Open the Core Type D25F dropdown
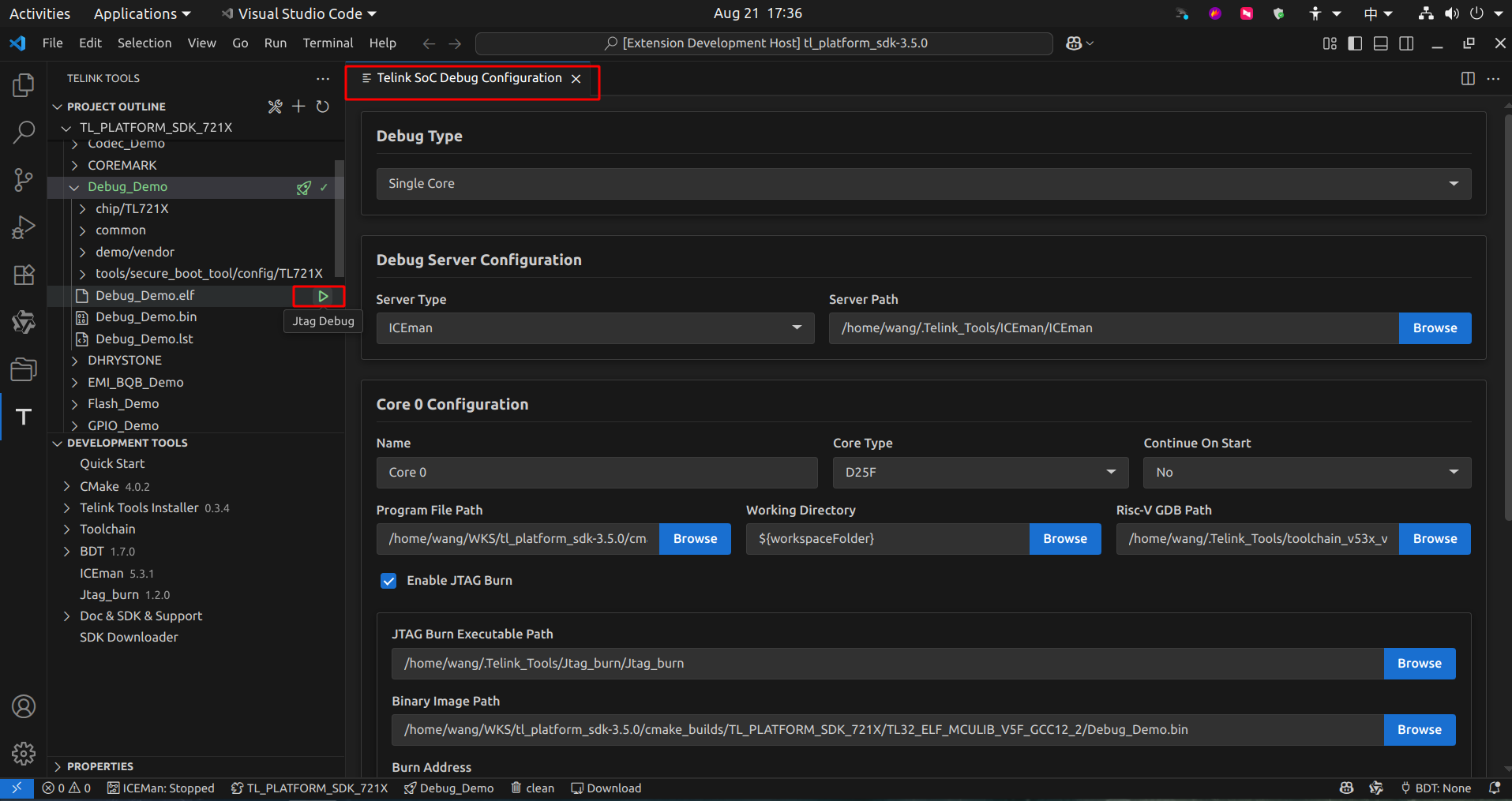The image size is (1512, 801). coord(979,472)
